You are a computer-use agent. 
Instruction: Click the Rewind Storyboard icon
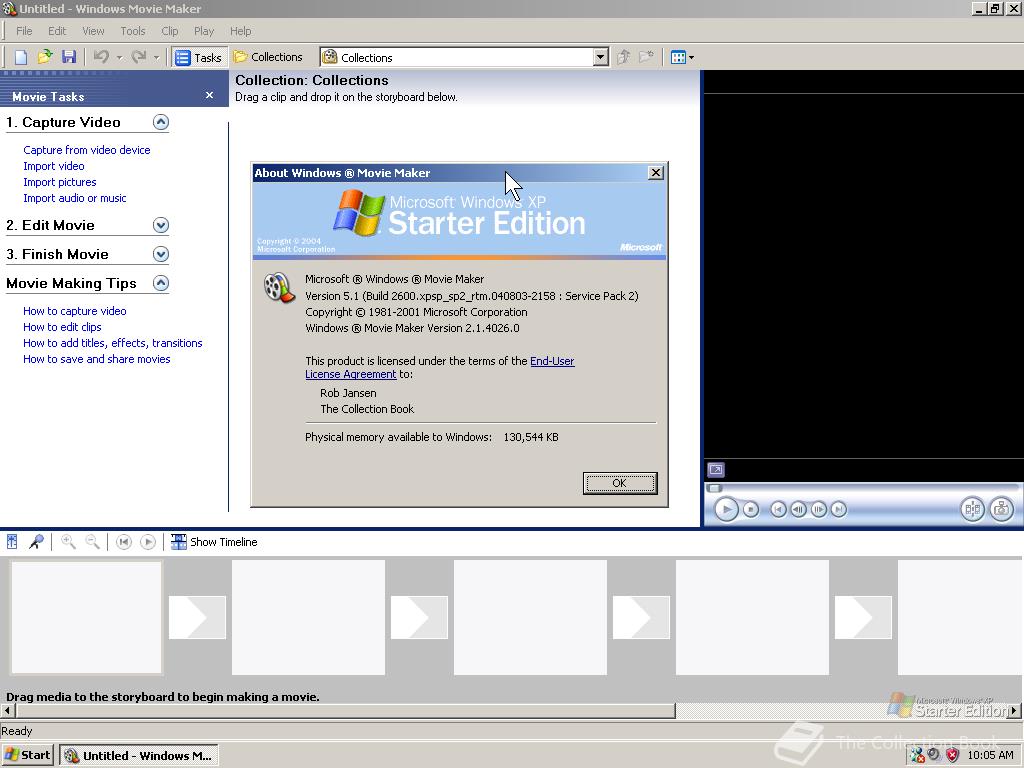123,542
